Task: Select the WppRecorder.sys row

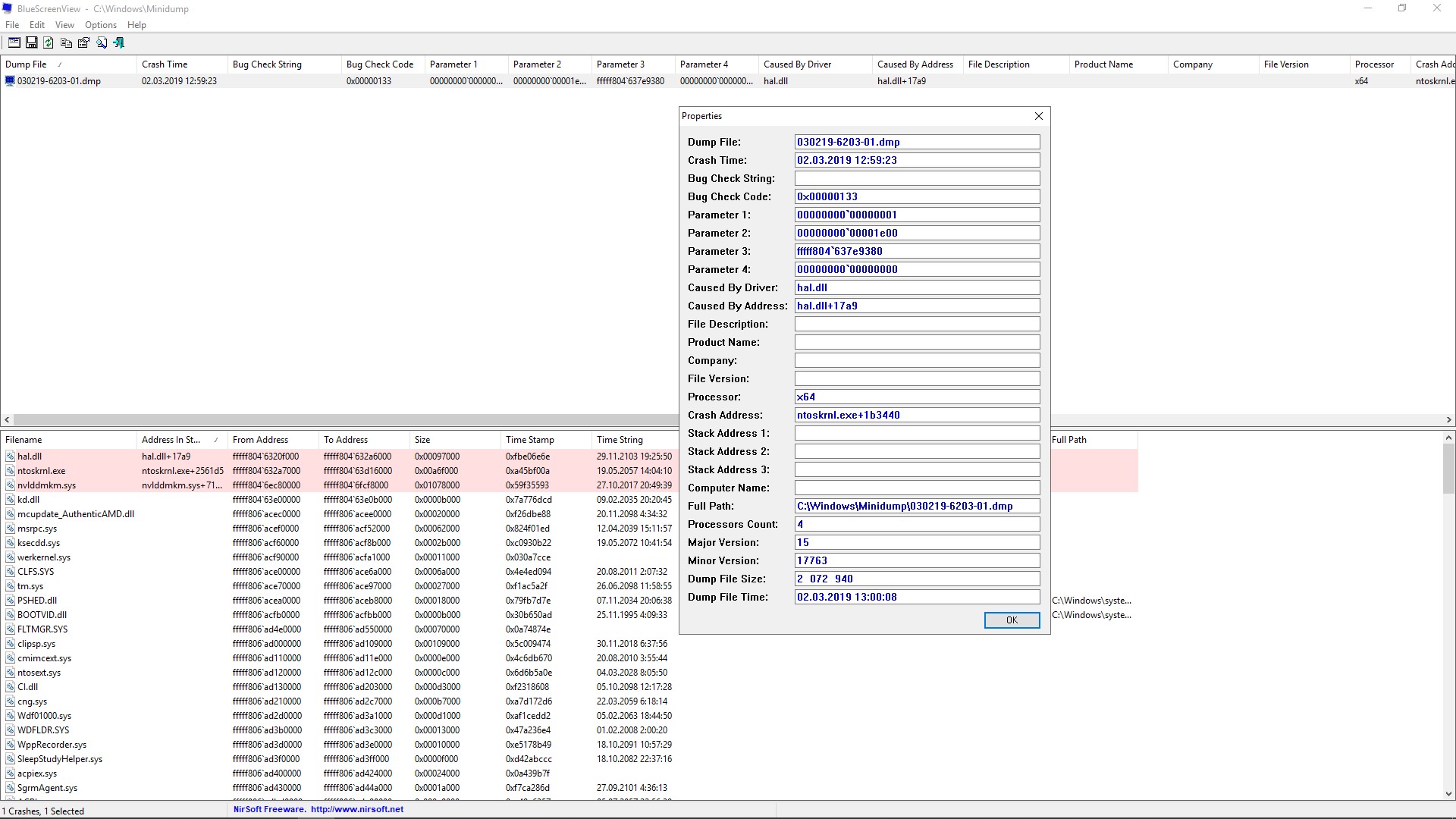Action: tap(569, 745)
